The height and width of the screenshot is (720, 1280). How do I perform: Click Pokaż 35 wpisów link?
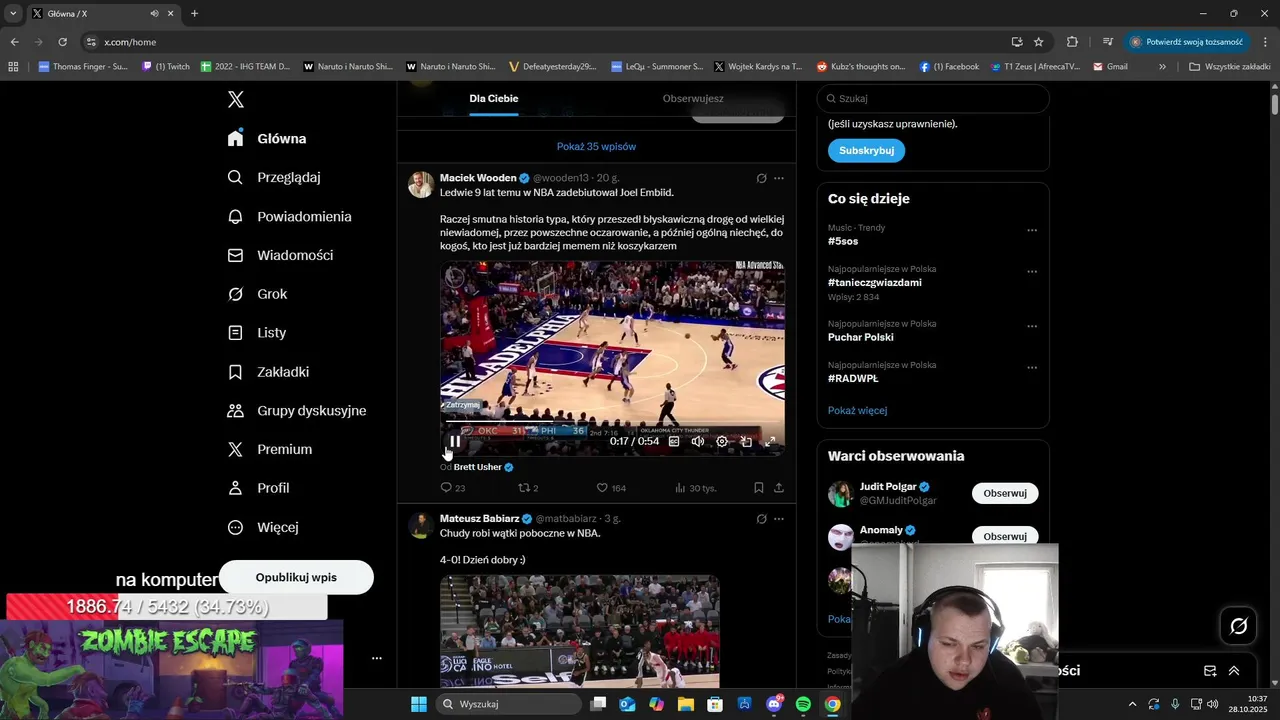(596, 146)
